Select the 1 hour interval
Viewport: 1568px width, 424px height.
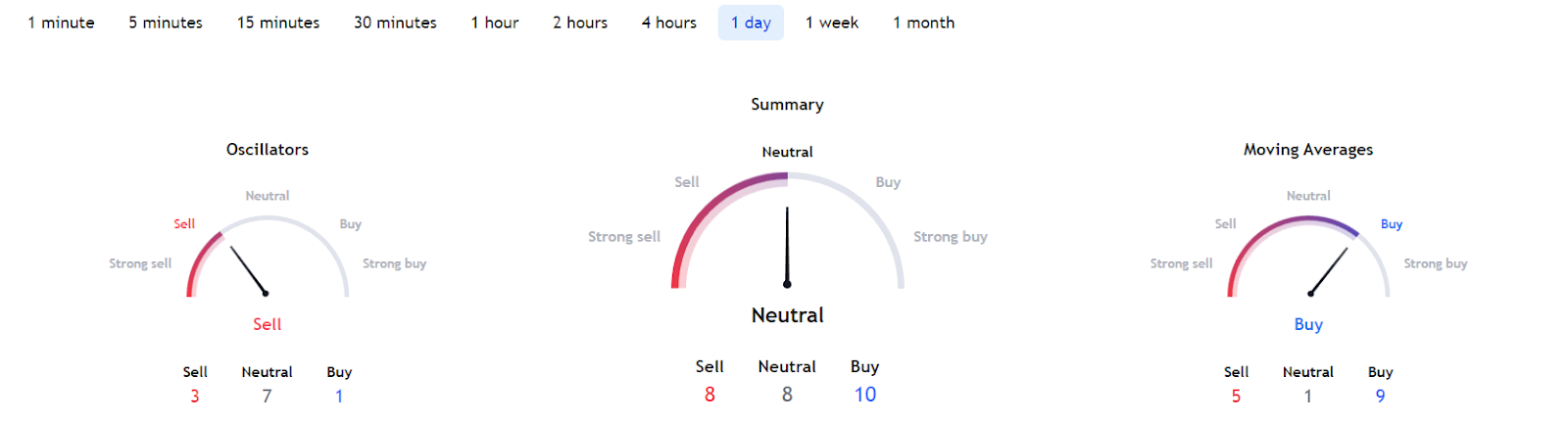(495, 23)
